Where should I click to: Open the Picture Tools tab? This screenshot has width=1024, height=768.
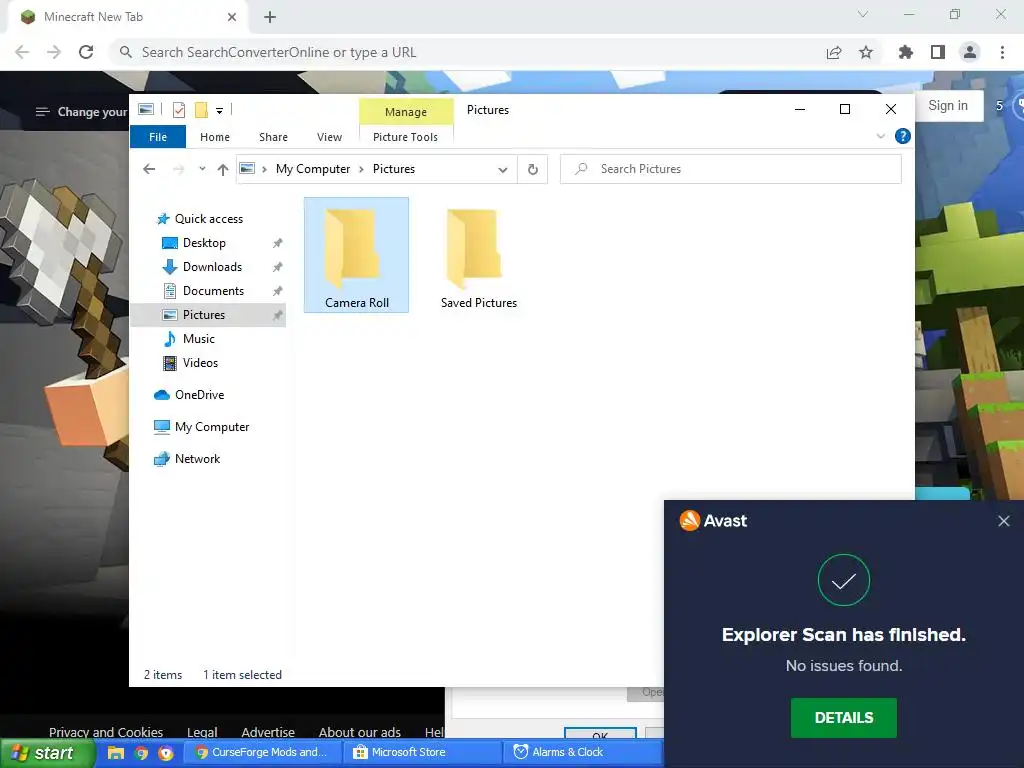point(405,136)
